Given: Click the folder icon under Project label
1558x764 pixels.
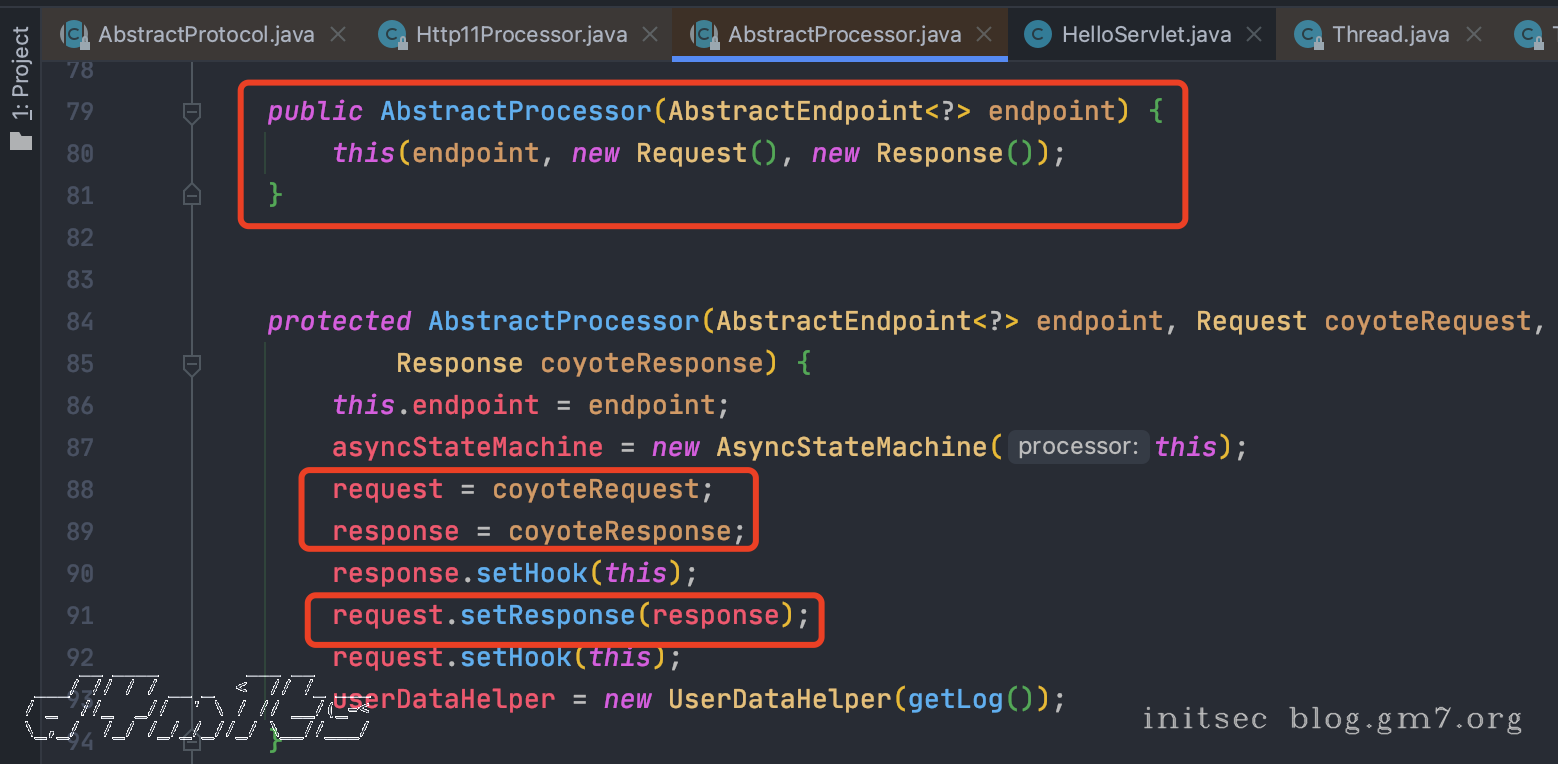Looking at the screenshot, I should coord(21,141).
